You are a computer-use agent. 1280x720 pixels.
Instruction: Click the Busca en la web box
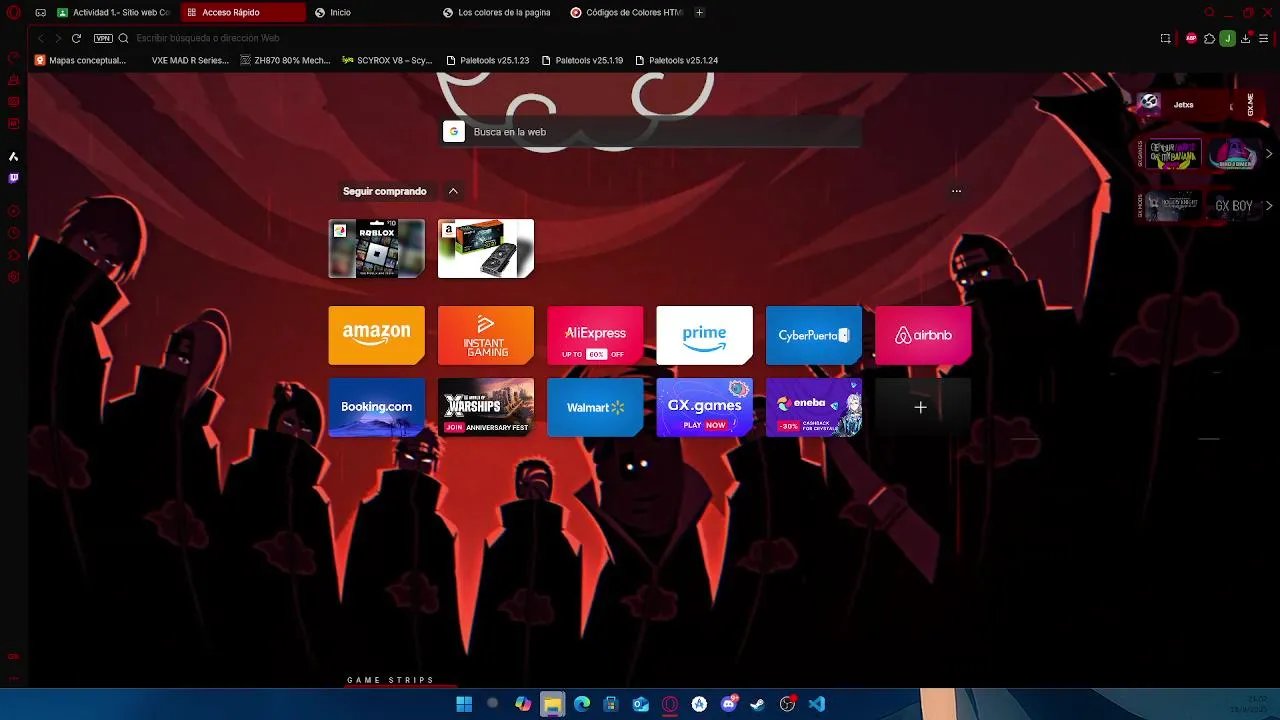[x=651, y=132]
